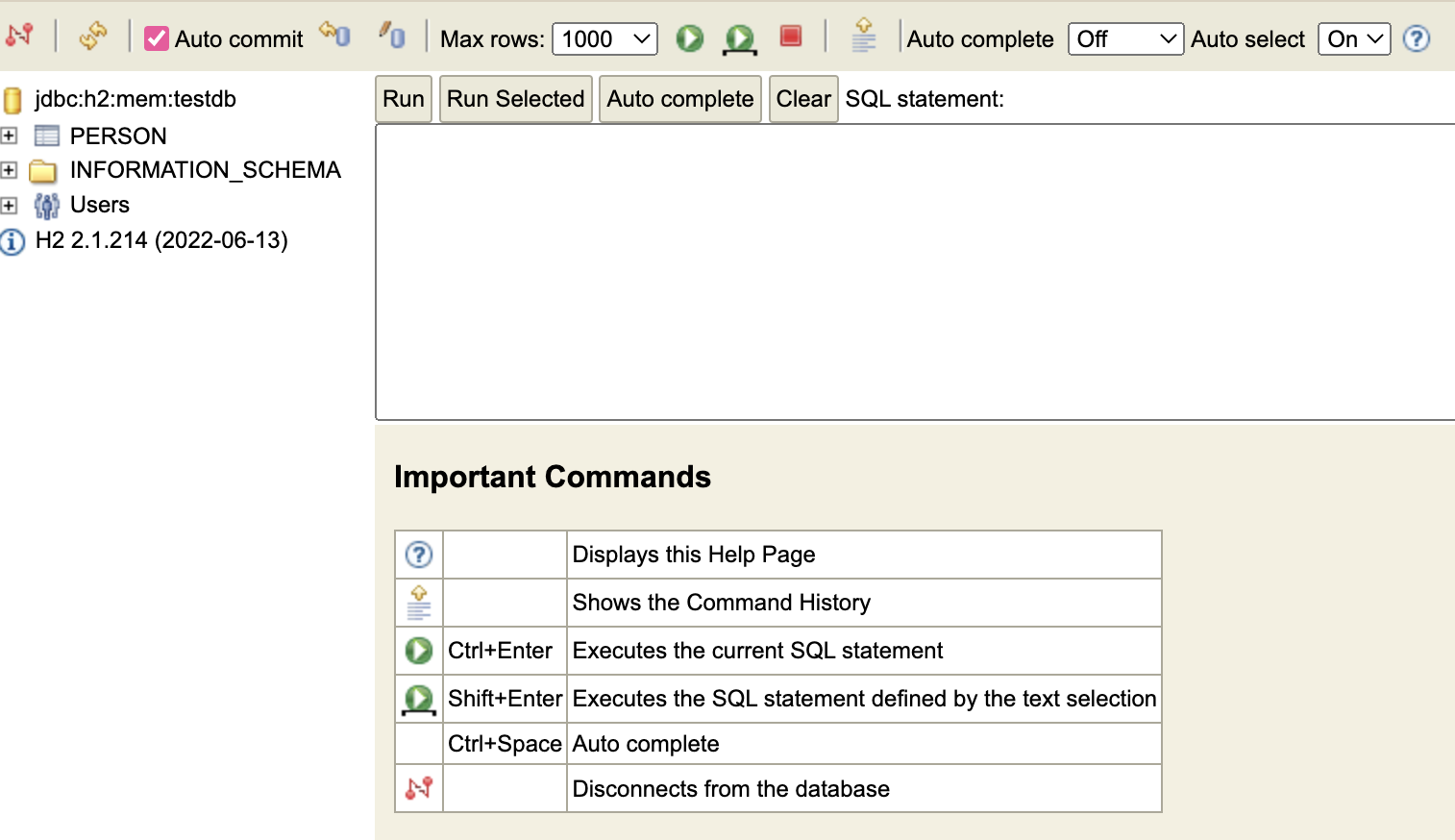1455x840 pixels.
Task: Click history icon in Important Commands table
Action: [419, 603]
